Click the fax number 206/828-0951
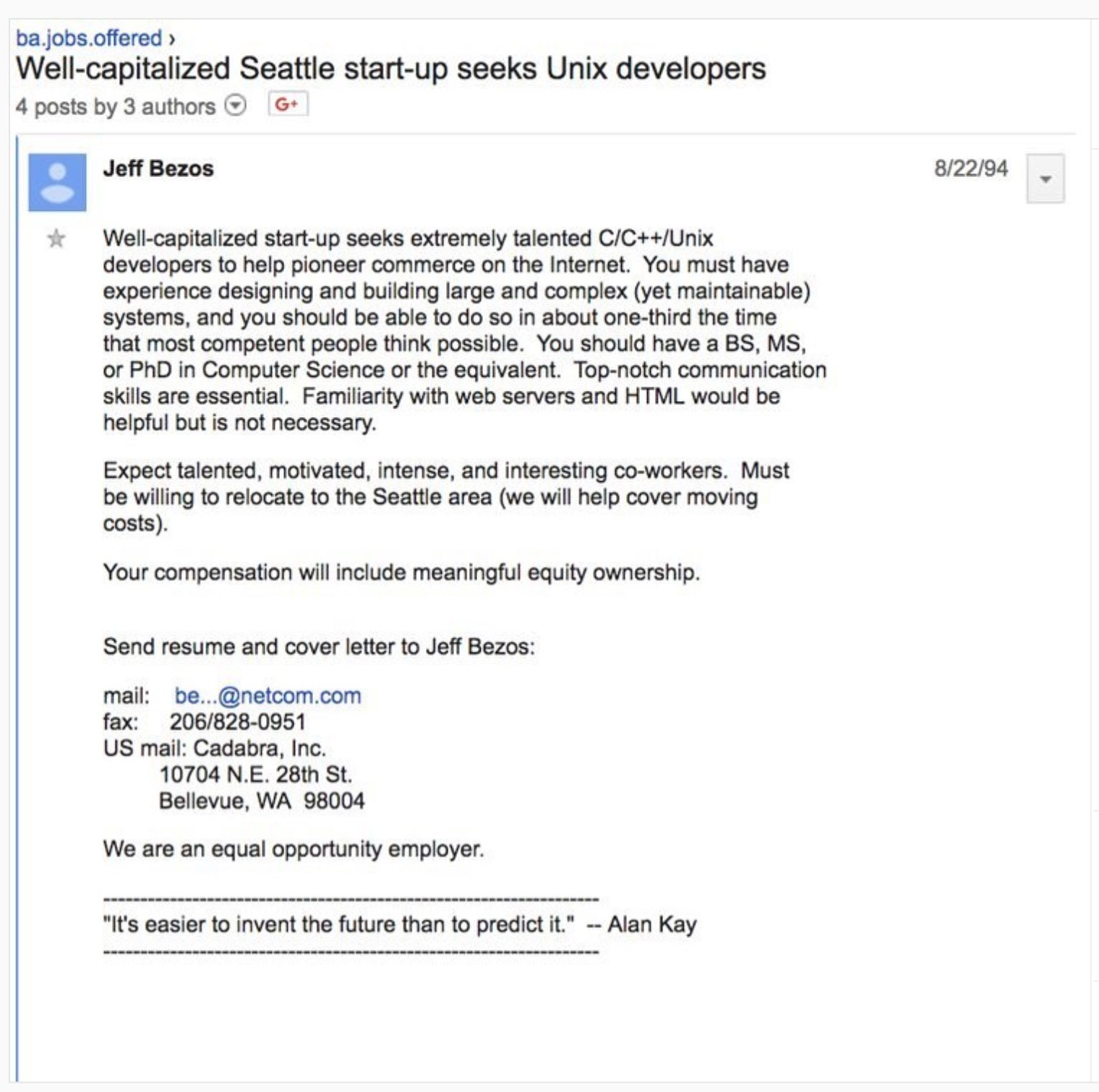1099x1092 pixels. 237,721
